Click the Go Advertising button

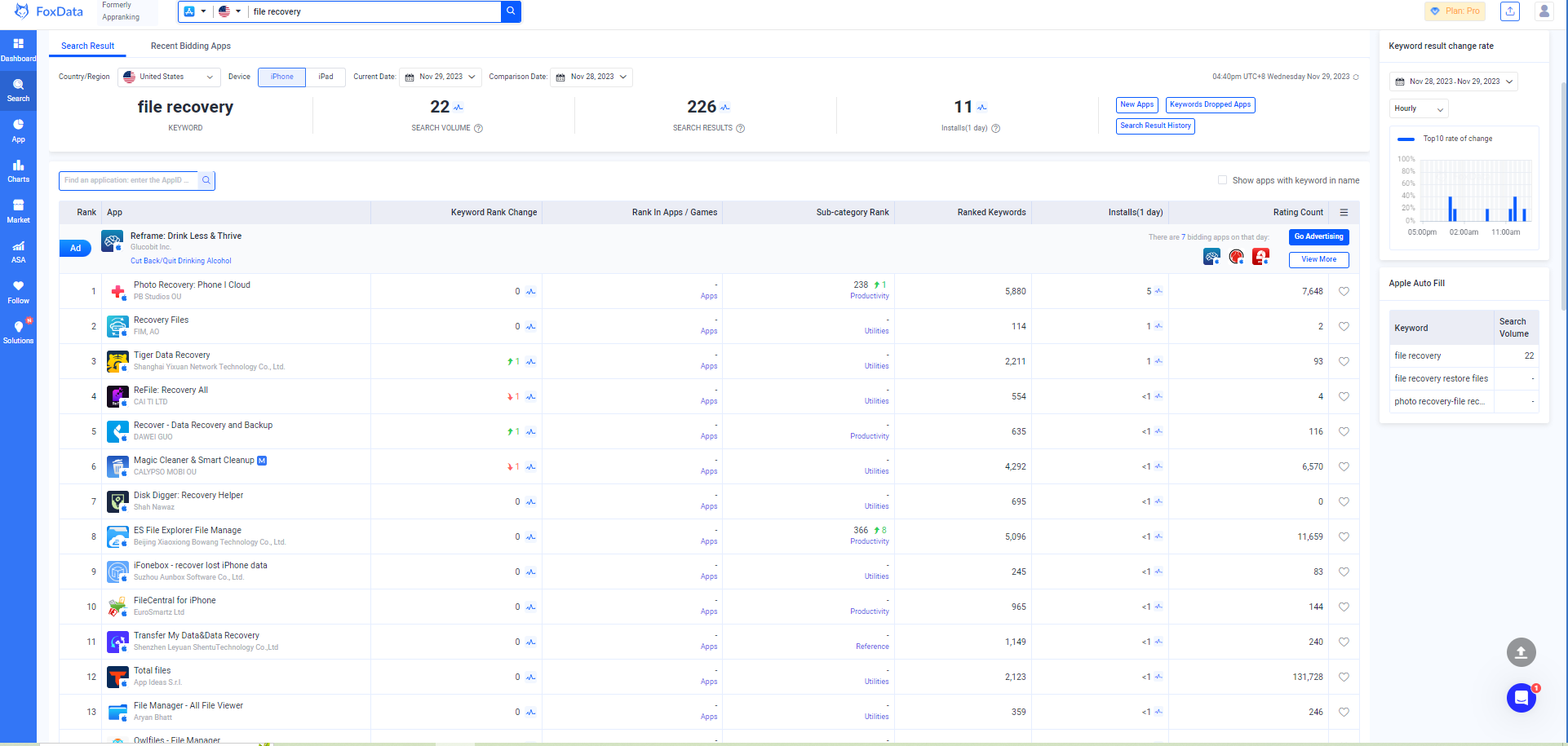click(1318, 236)
